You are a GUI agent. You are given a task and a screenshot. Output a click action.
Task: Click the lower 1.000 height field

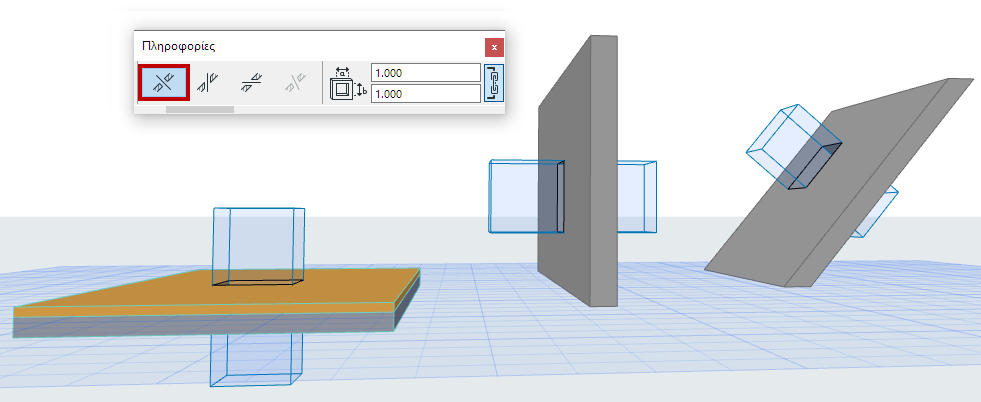pos(425,94)
